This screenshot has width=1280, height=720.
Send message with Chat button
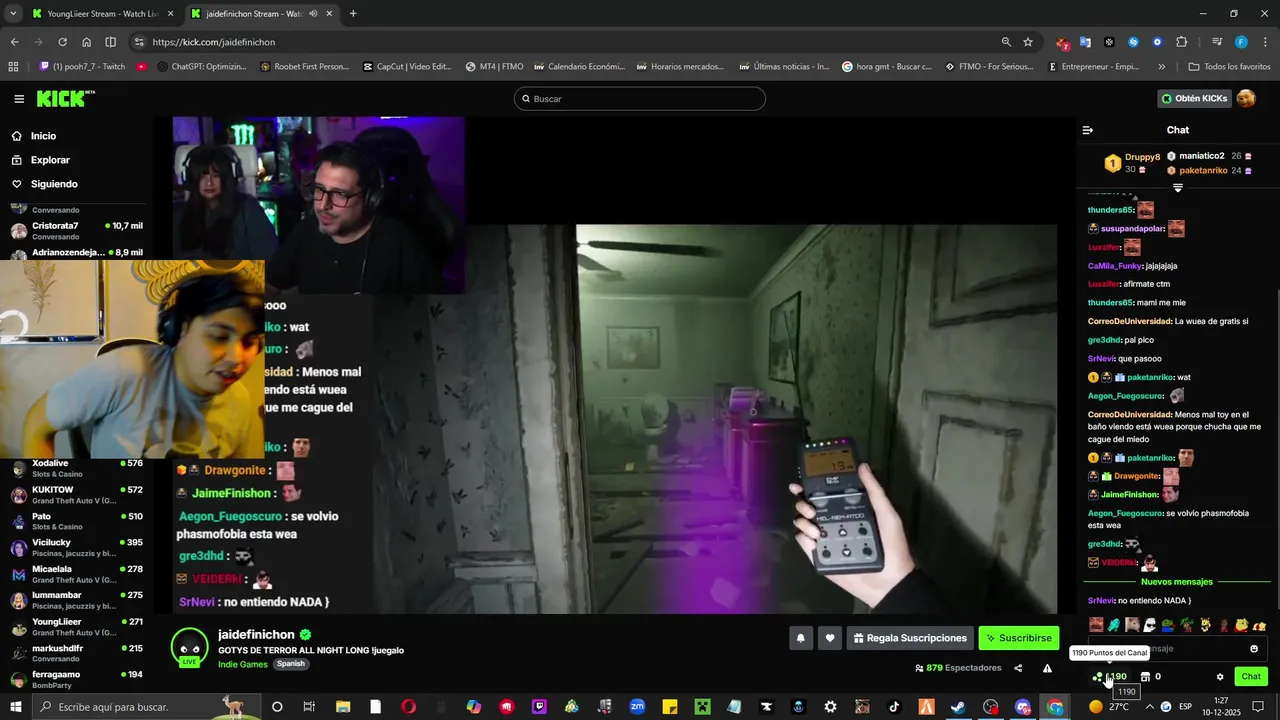tap(1251, 677)
